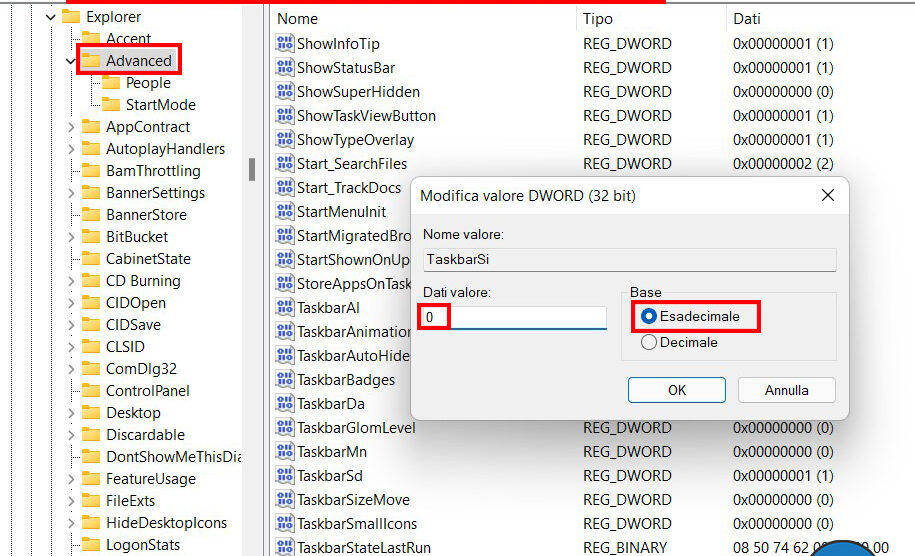Select the StartShownOnUp value name

tap(353, 260)
